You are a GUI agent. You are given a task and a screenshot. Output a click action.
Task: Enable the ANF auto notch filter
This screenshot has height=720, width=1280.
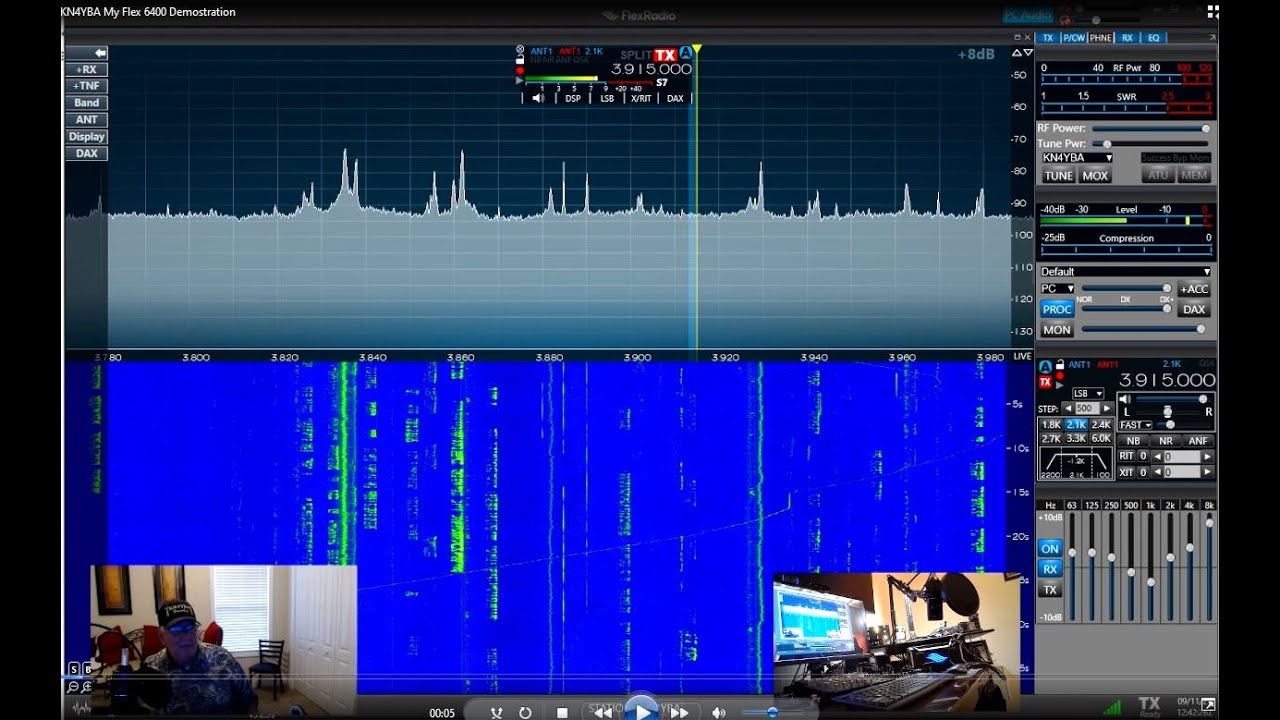(1198, 441)
